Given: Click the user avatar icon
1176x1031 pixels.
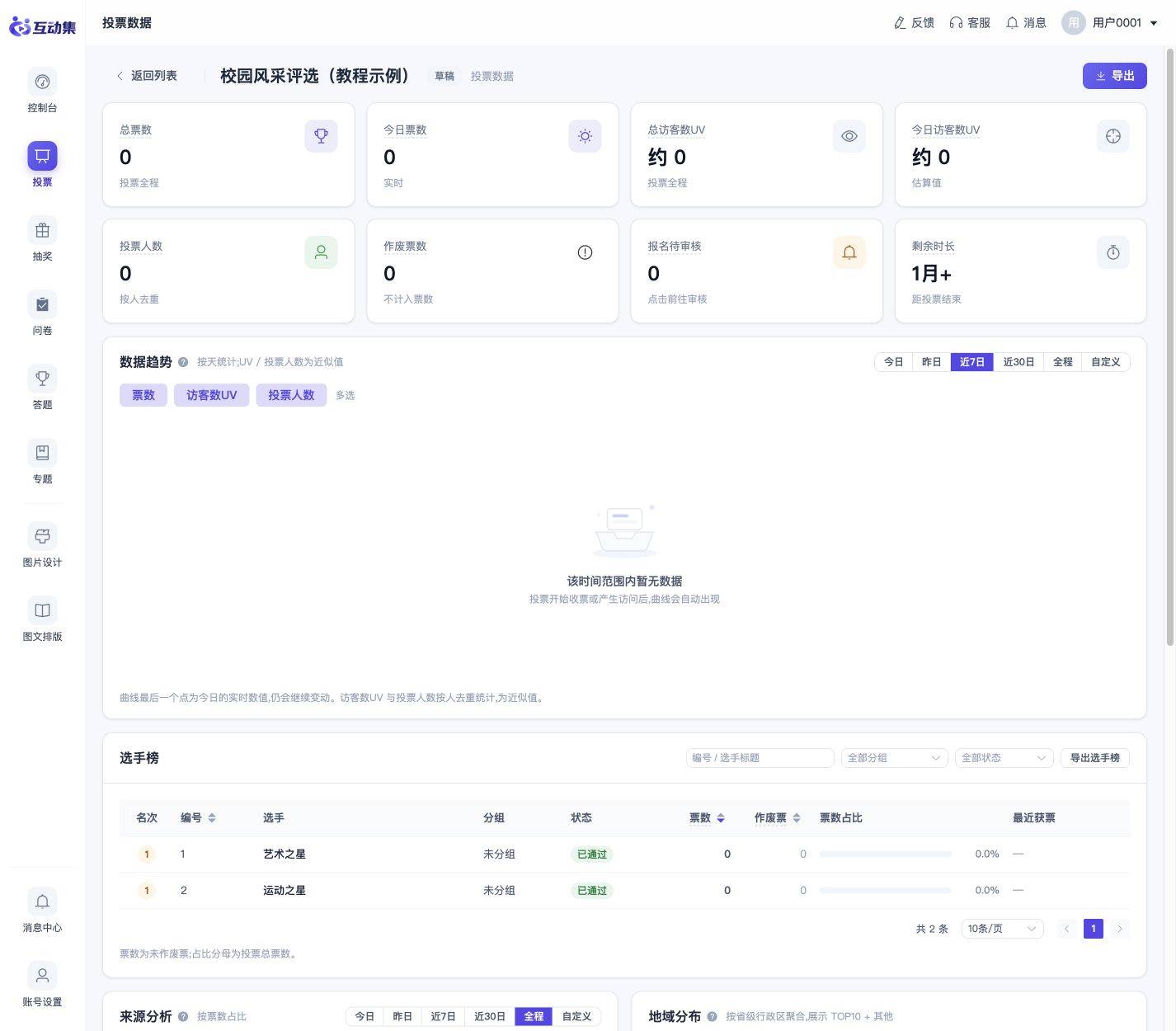Looking at the screenshot, I should click(1073, 23).
